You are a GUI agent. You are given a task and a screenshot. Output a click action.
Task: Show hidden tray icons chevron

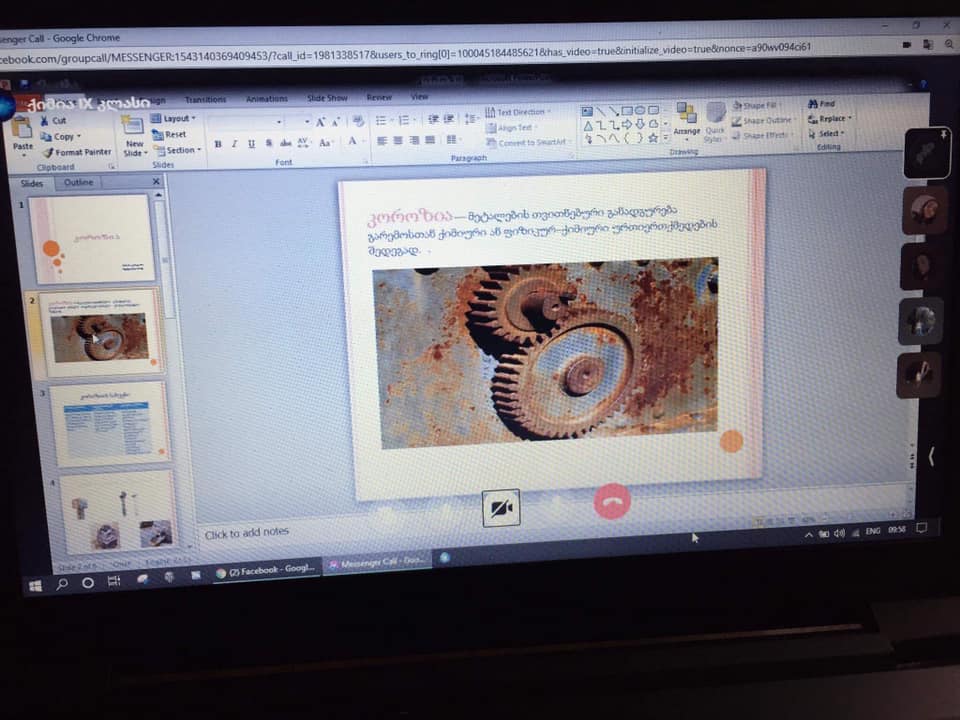(809, 535)
